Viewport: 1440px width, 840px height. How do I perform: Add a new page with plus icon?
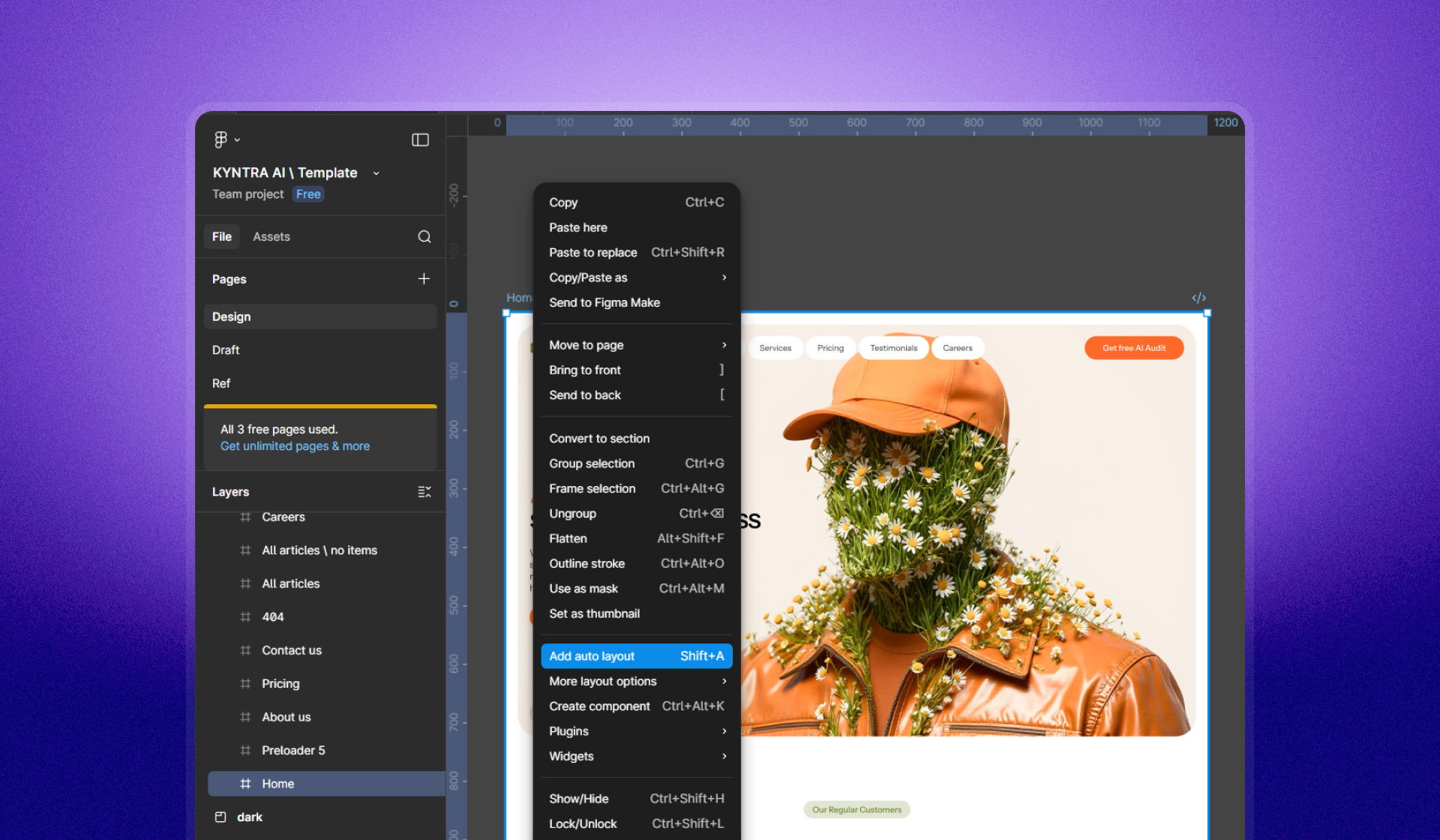tap(424, 279)
